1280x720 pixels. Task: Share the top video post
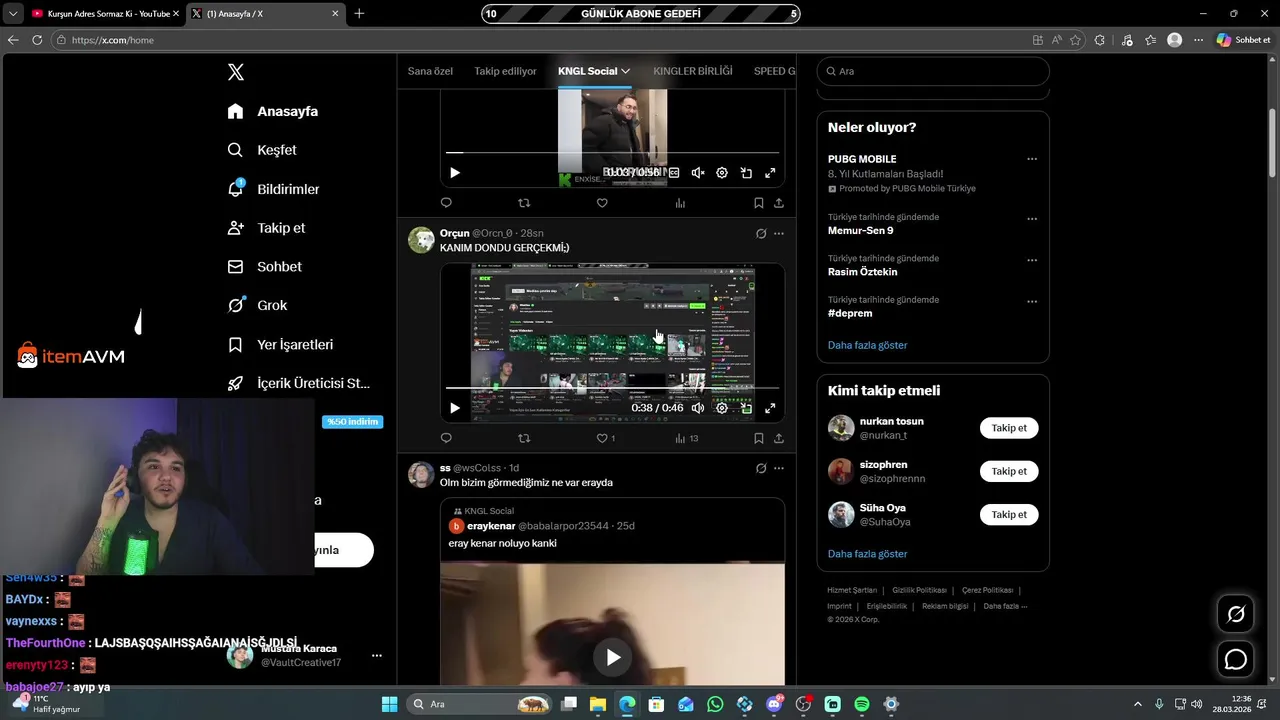pyautogui.click(x=779, y=203)
